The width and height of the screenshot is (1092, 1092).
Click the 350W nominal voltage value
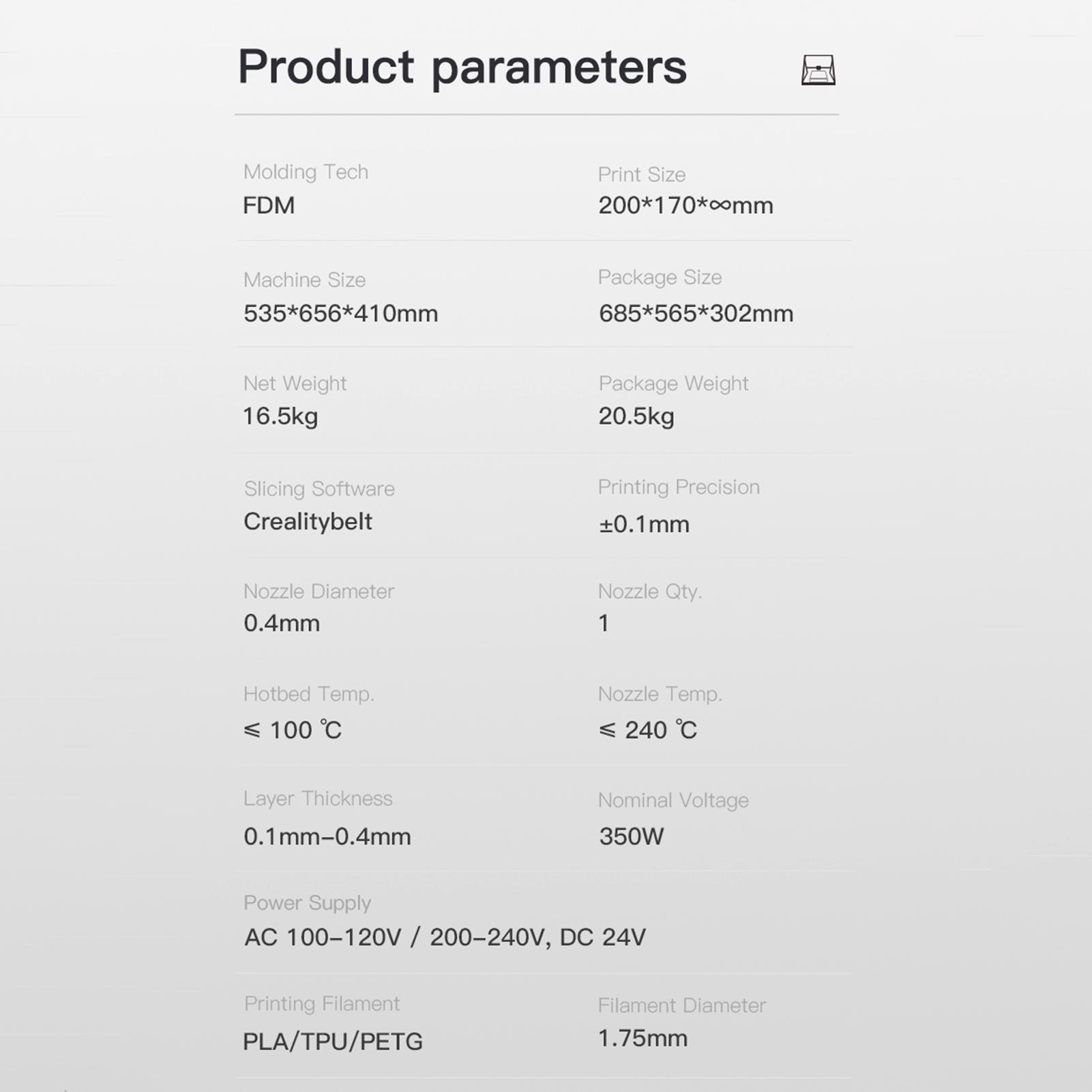click(x=631, y=837)
